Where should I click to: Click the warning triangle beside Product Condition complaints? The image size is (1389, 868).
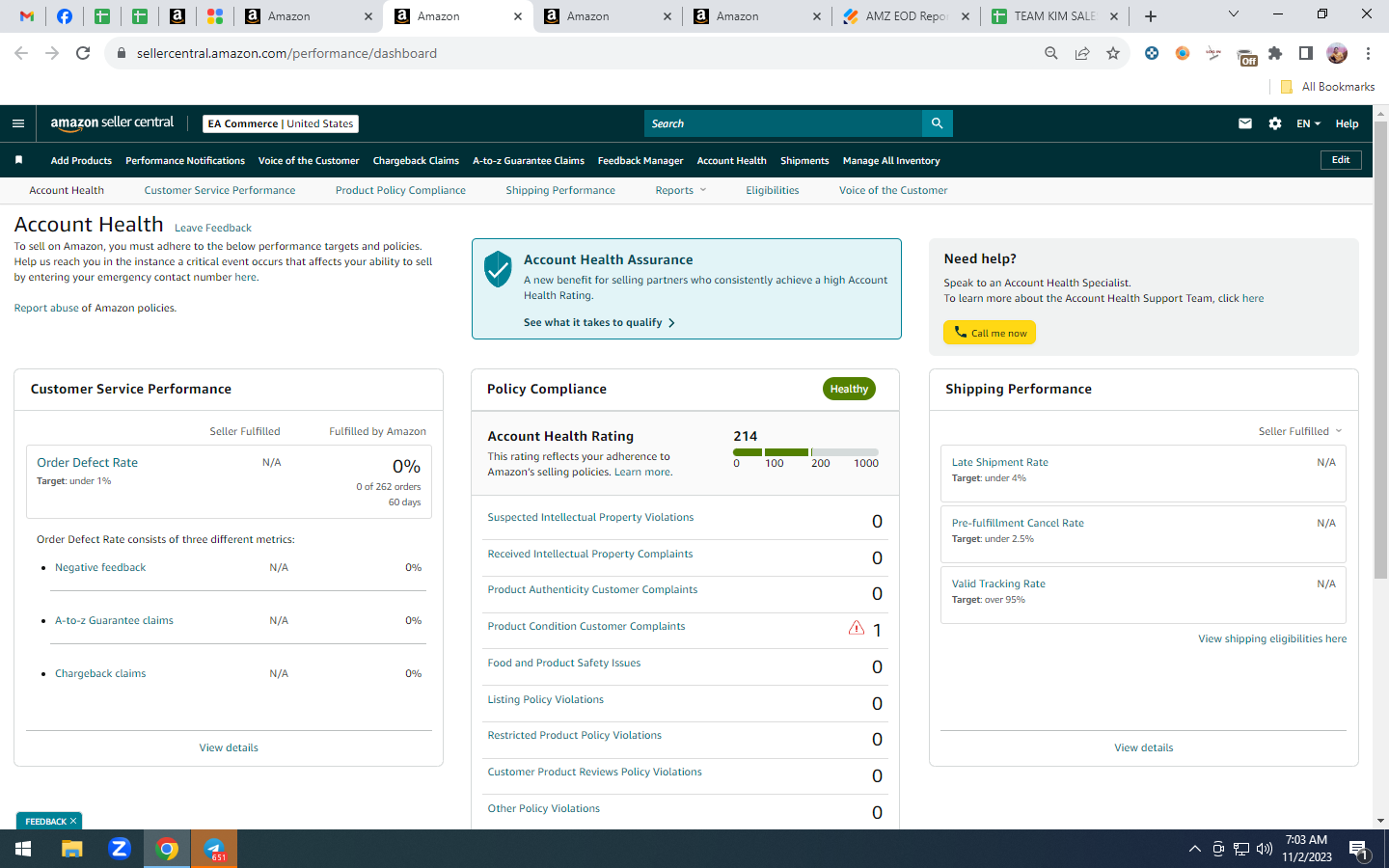pos(856,628)
